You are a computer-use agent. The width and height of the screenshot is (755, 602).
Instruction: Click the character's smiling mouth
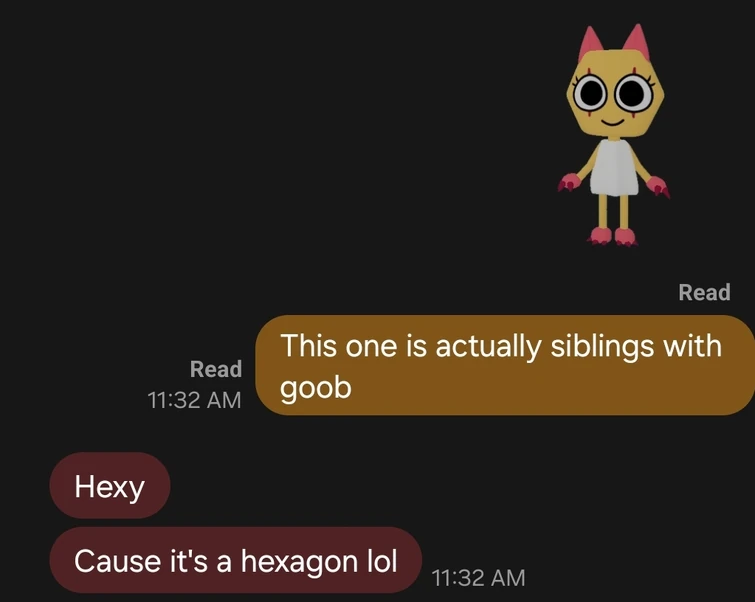(612, 121)
